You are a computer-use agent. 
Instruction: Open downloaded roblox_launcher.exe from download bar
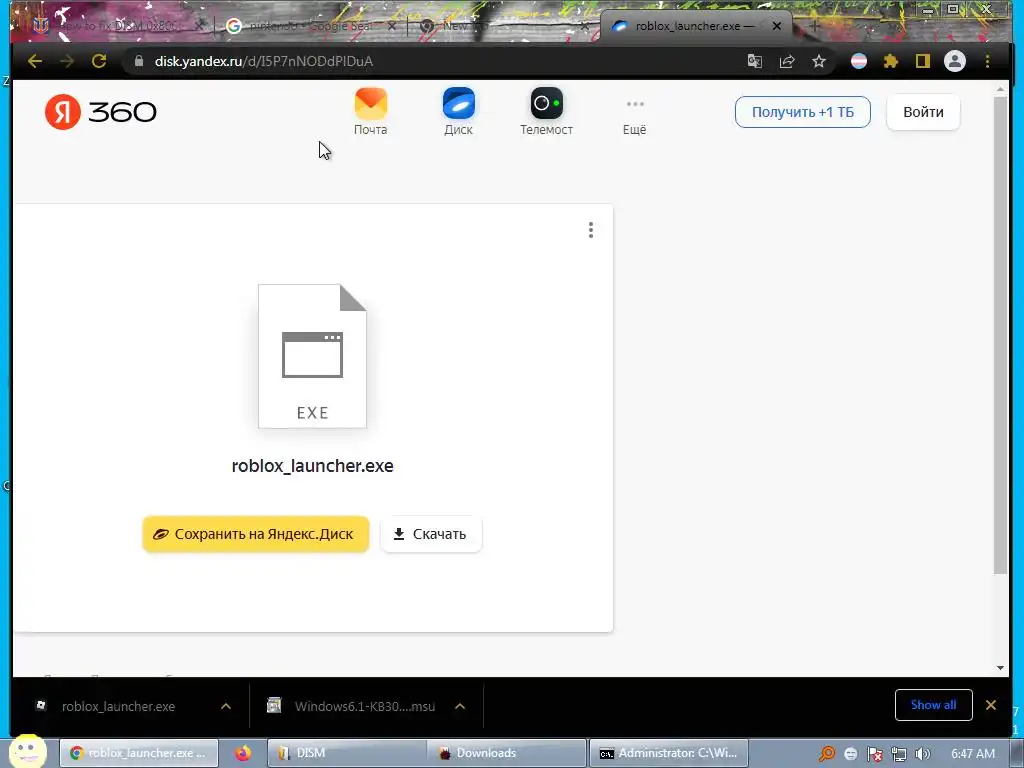pyautogui.click(x=118, y=706)
